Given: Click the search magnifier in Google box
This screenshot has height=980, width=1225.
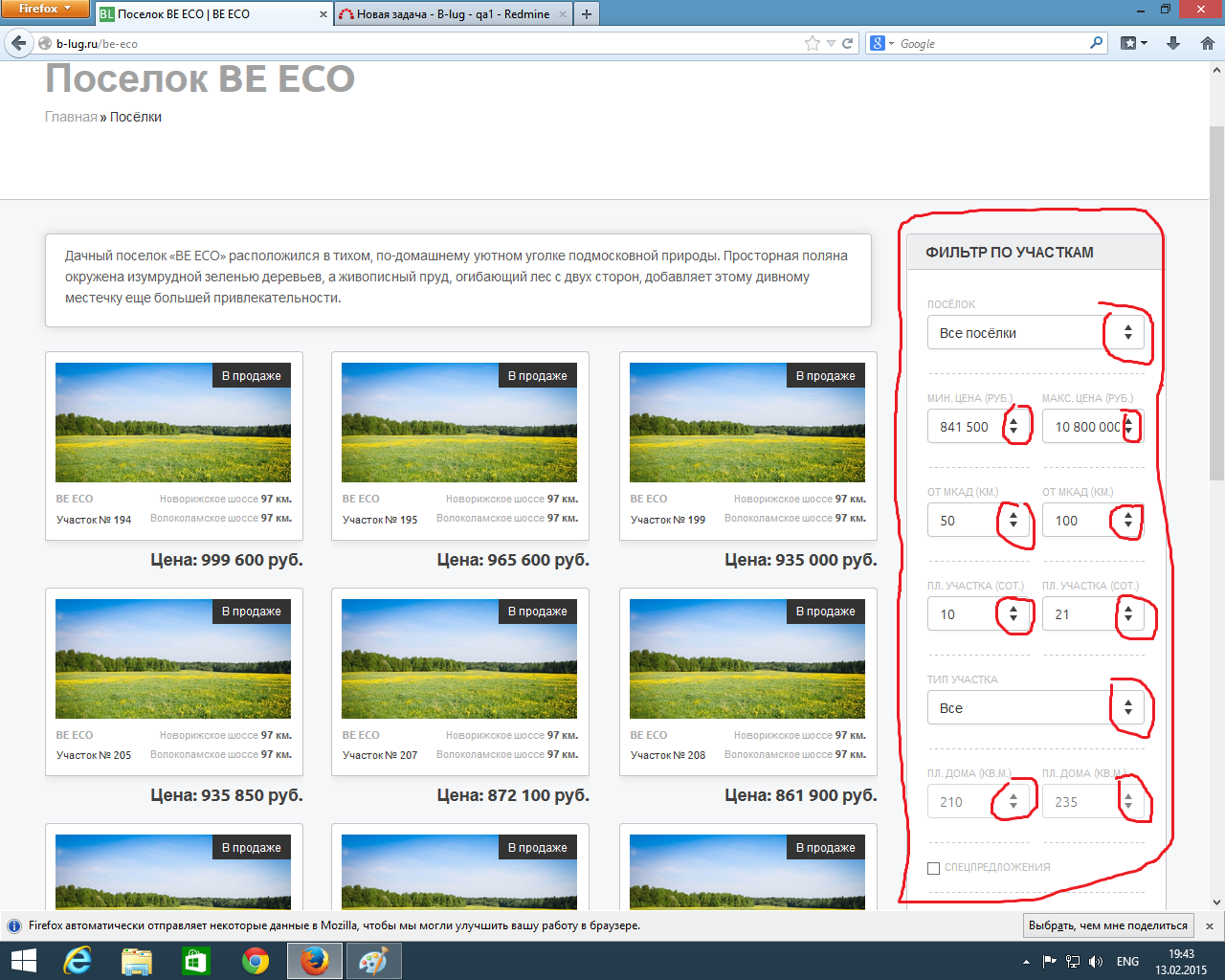Looking at the screenshot, I should (1096, 43).
